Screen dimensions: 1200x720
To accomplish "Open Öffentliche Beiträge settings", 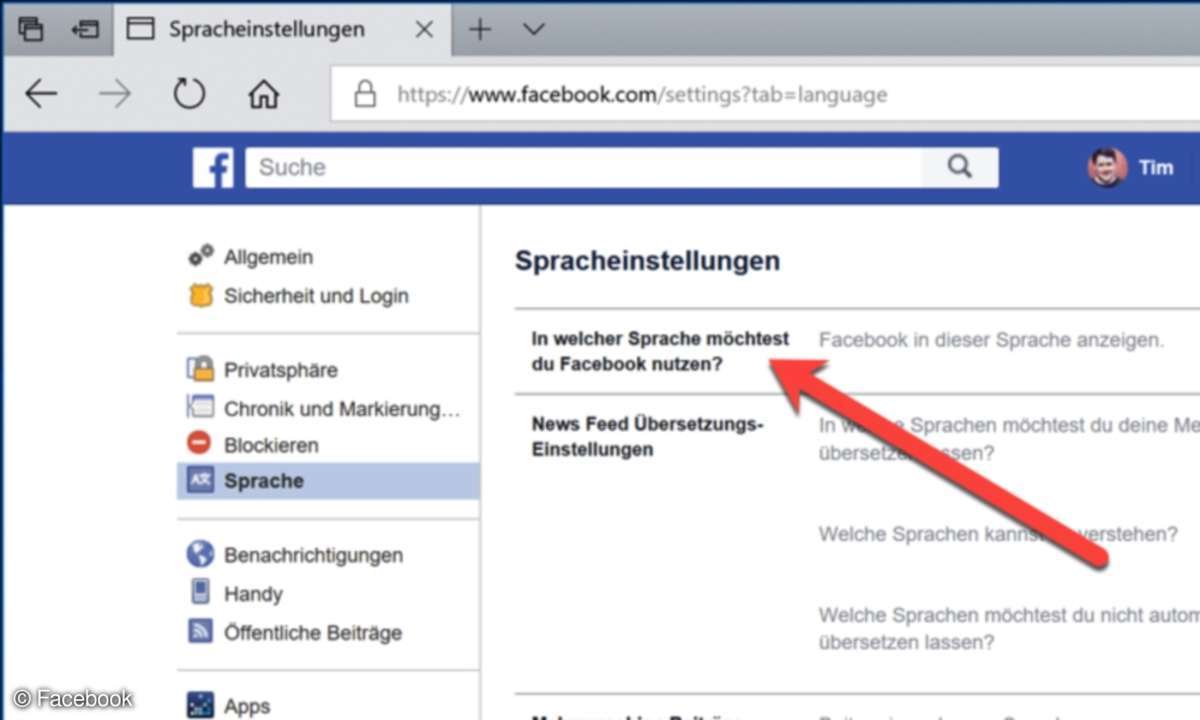I will tap(313, 633).
